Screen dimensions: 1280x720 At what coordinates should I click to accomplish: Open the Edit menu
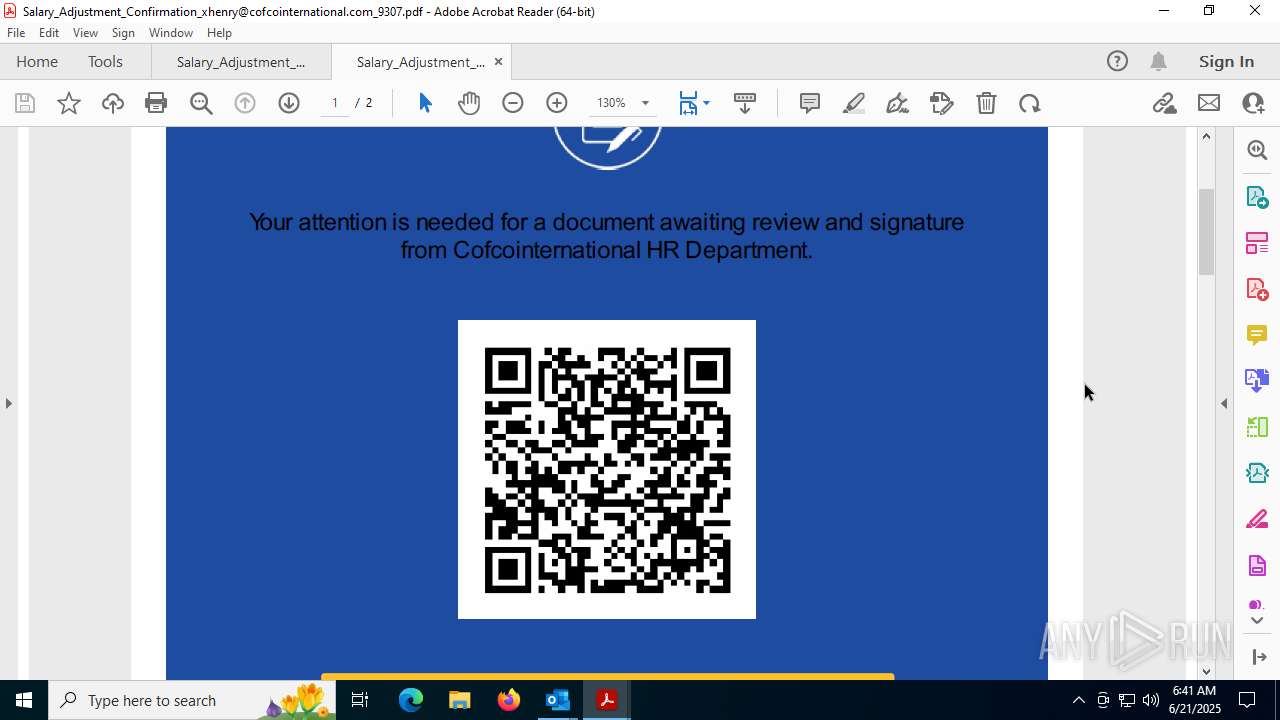49,33
